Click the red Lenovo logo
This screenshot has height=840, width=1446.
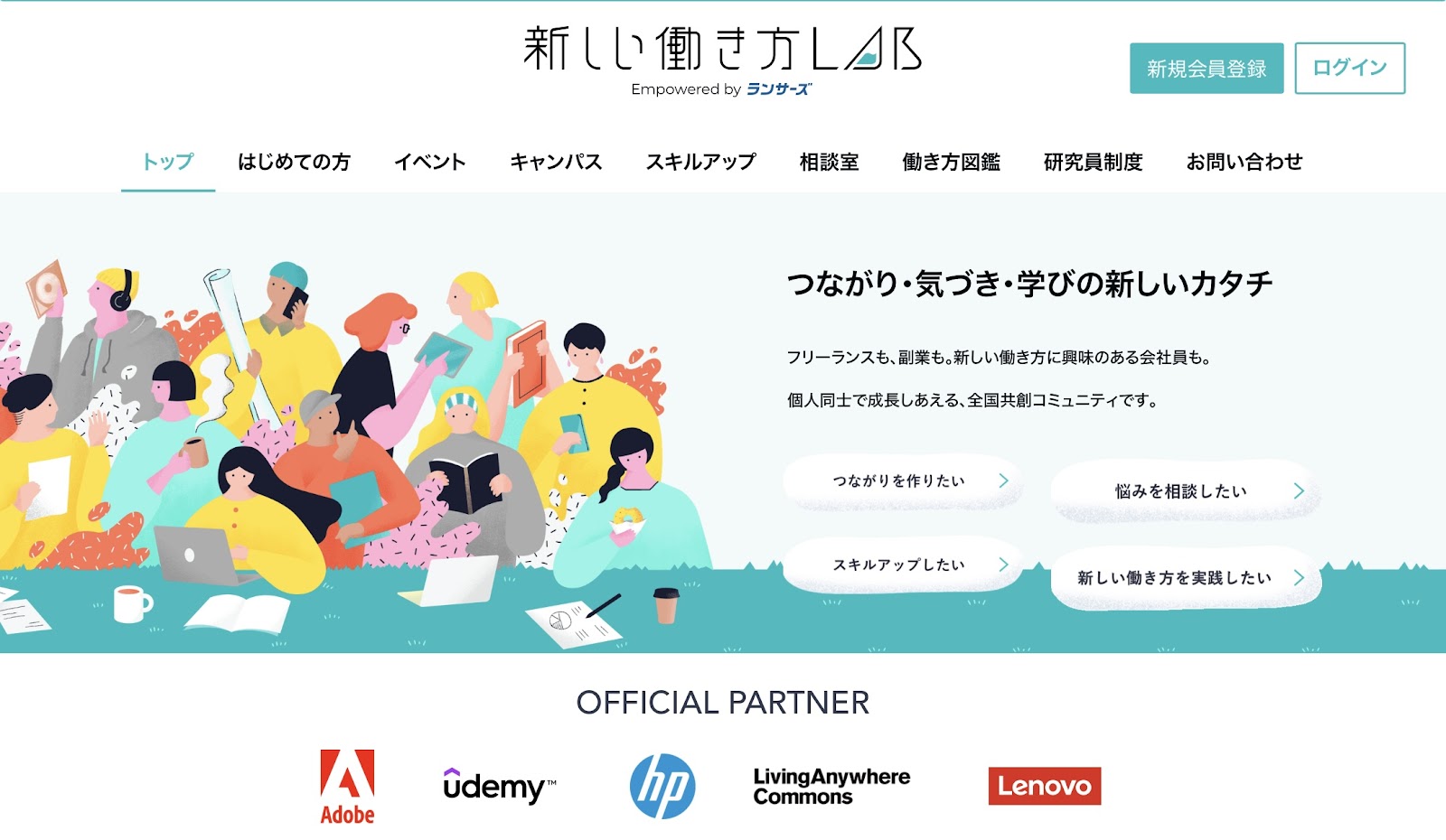click(1045, 786)
